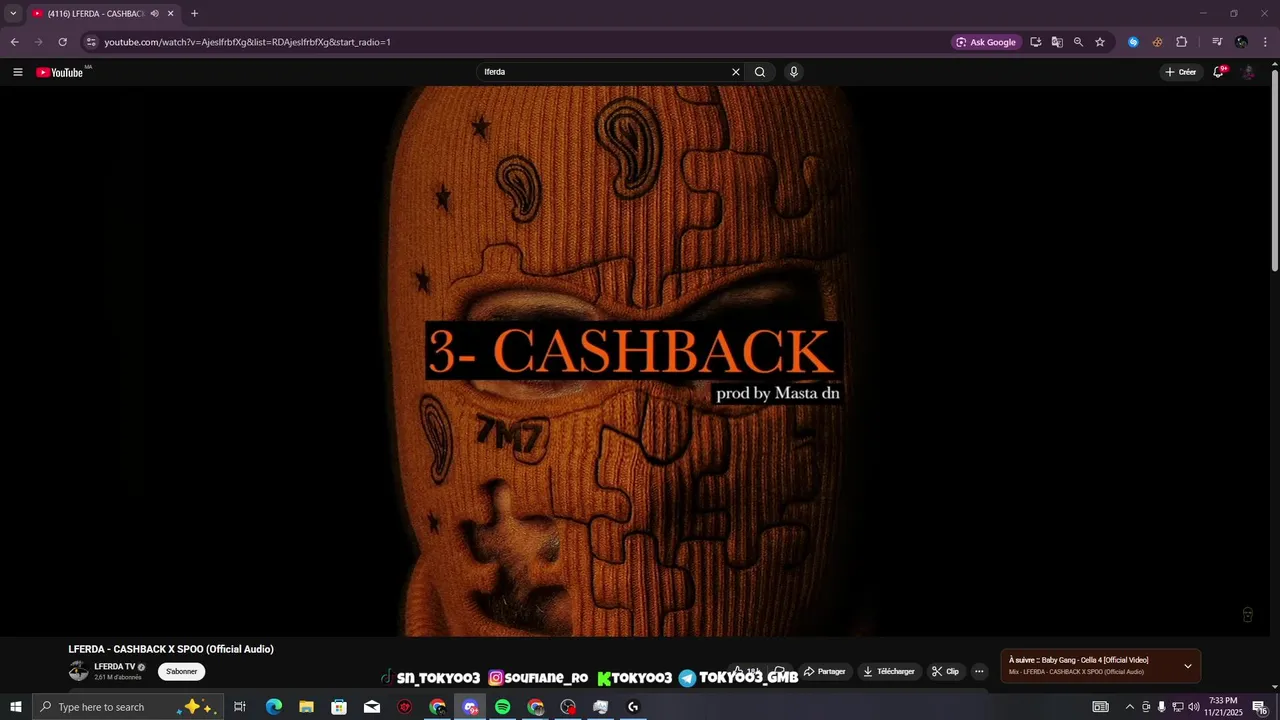Open the Chrome extensions puzzle menu
This screenshot has width=1280, height=720.
pos(1181,42)
